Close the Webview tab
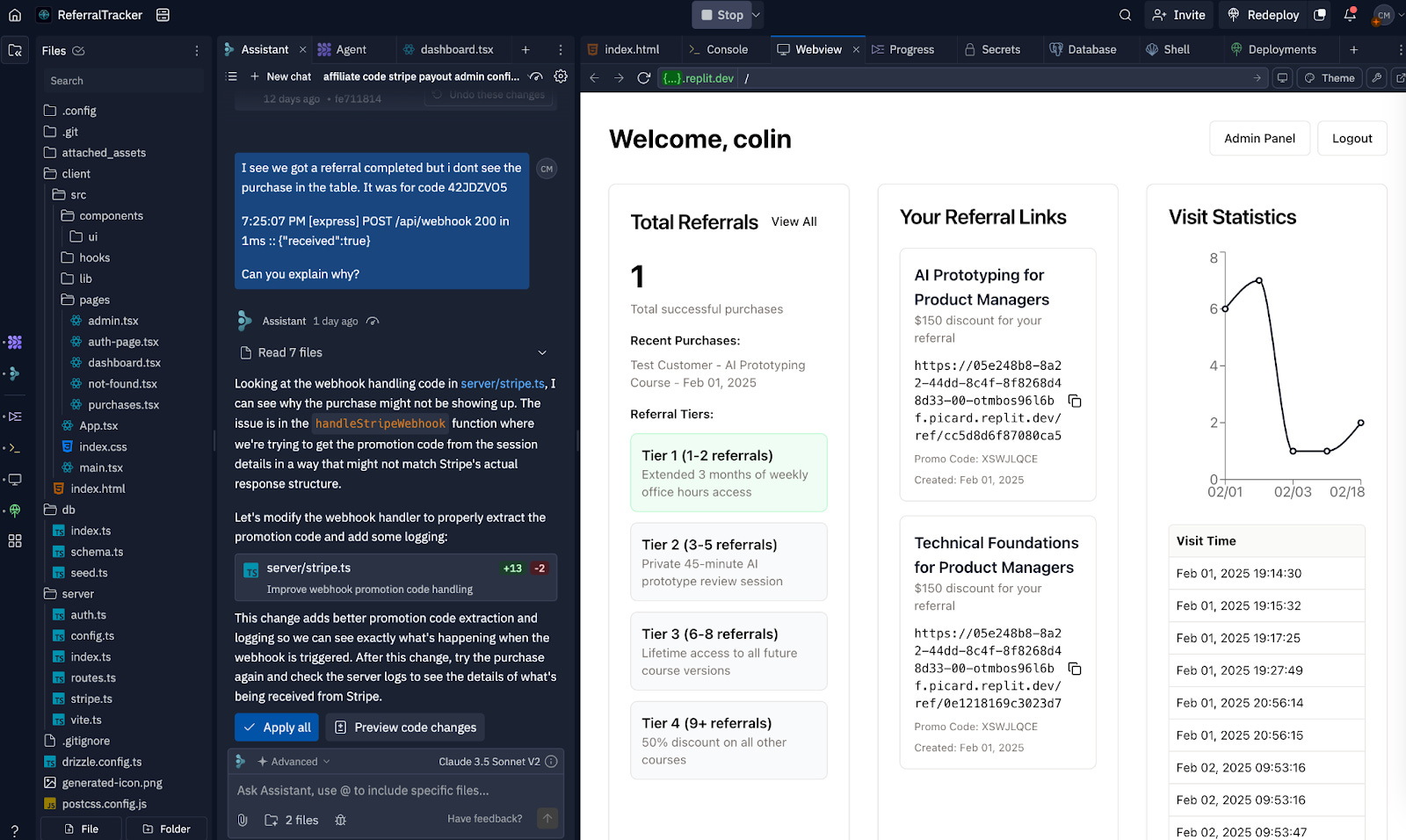 pyautogui.click(x=856, y=50)
